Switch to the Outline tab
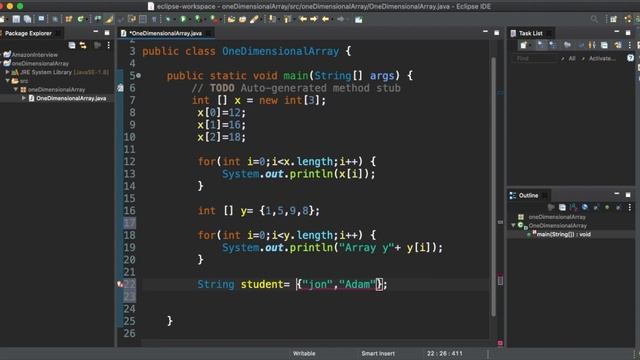 [x=528, y=196]
